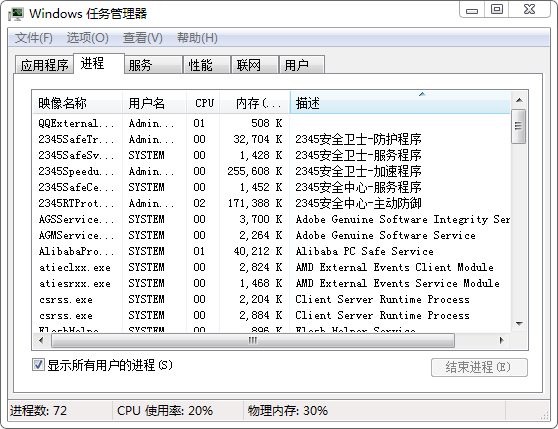Click the 结束进程(E) button

click(479, 367)
